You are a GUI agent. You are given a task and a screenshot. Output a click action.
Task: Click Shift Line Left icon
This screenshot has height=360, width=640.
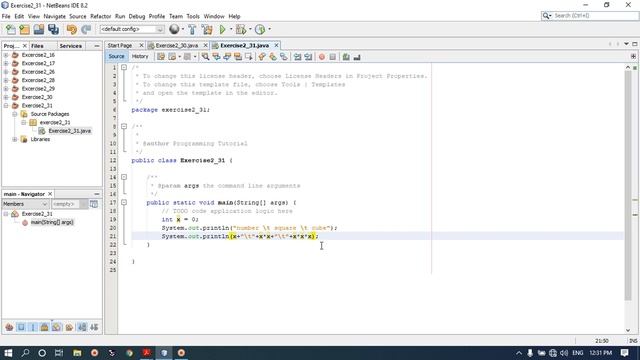(x=298, y=57)
